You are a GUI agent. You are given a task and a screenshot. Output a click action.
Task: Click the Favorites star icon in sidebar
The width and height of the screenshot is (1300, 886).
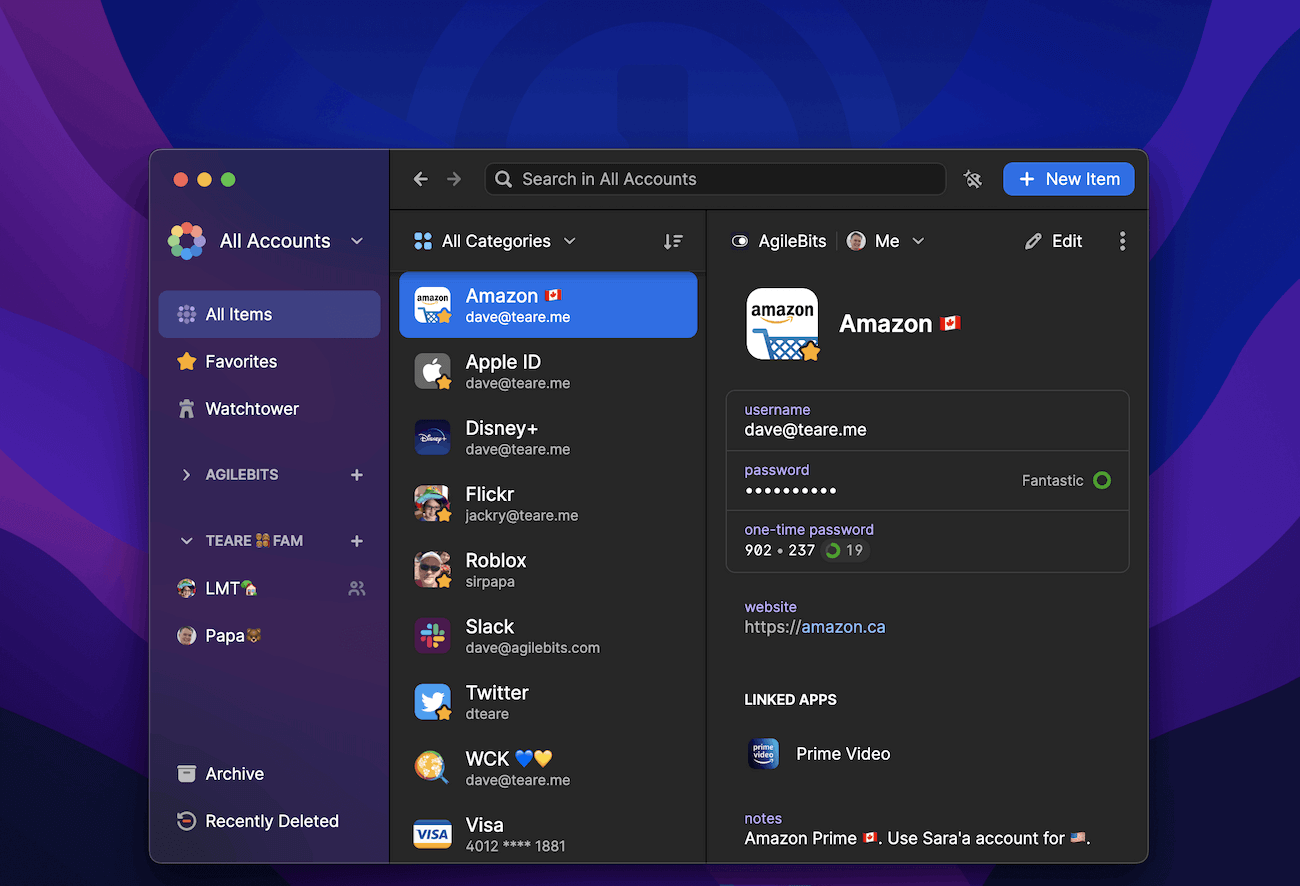[186, 361]
